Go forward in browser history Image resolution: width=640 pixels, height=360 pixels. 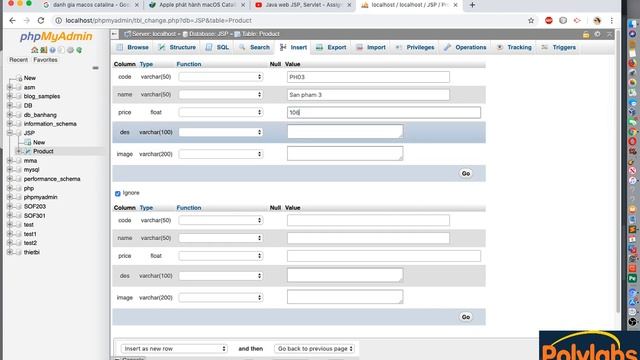[27, 20]
